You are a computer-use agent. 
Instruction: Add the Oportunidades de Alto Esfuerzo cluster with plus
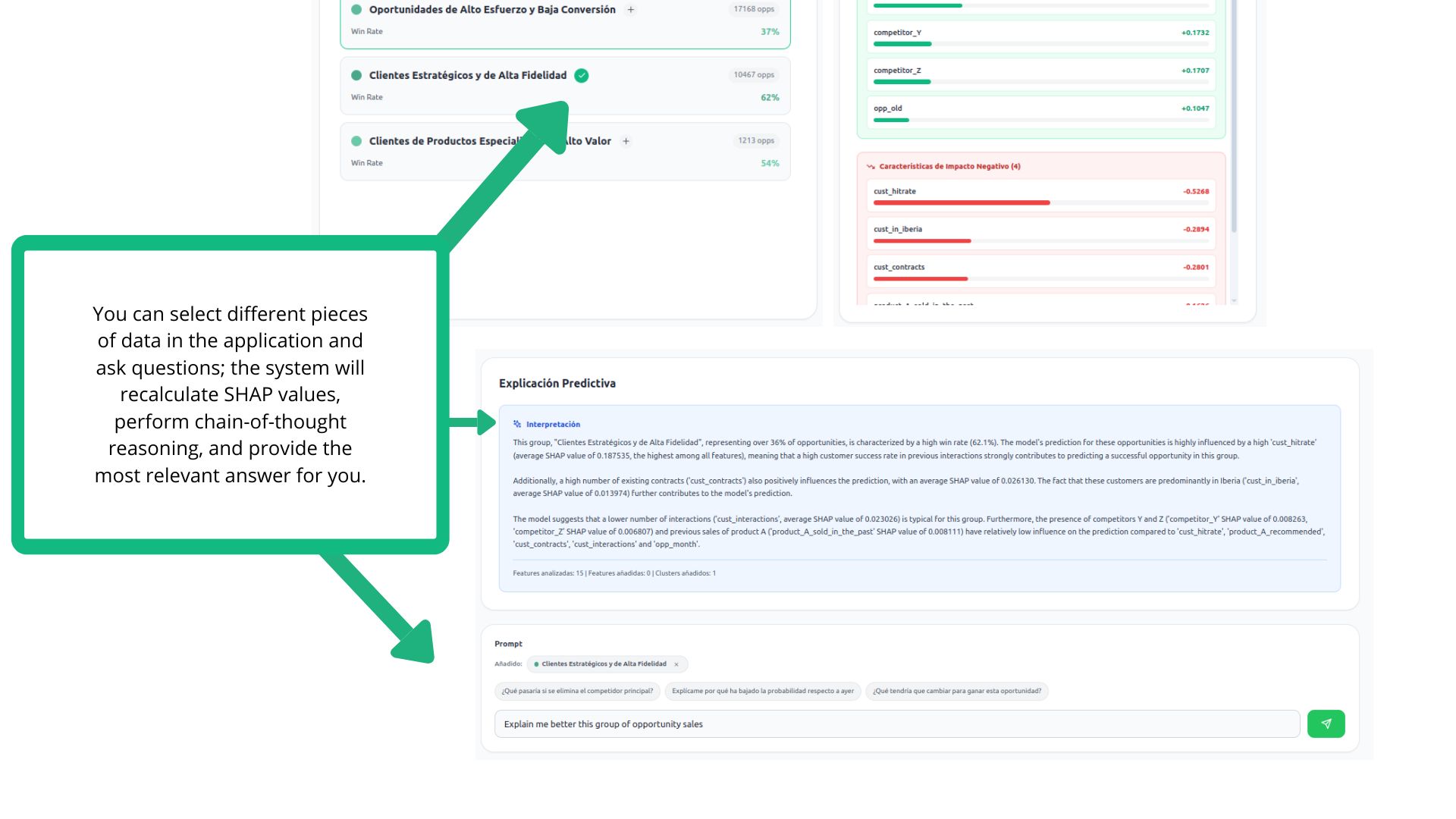(x=630, y=10)
